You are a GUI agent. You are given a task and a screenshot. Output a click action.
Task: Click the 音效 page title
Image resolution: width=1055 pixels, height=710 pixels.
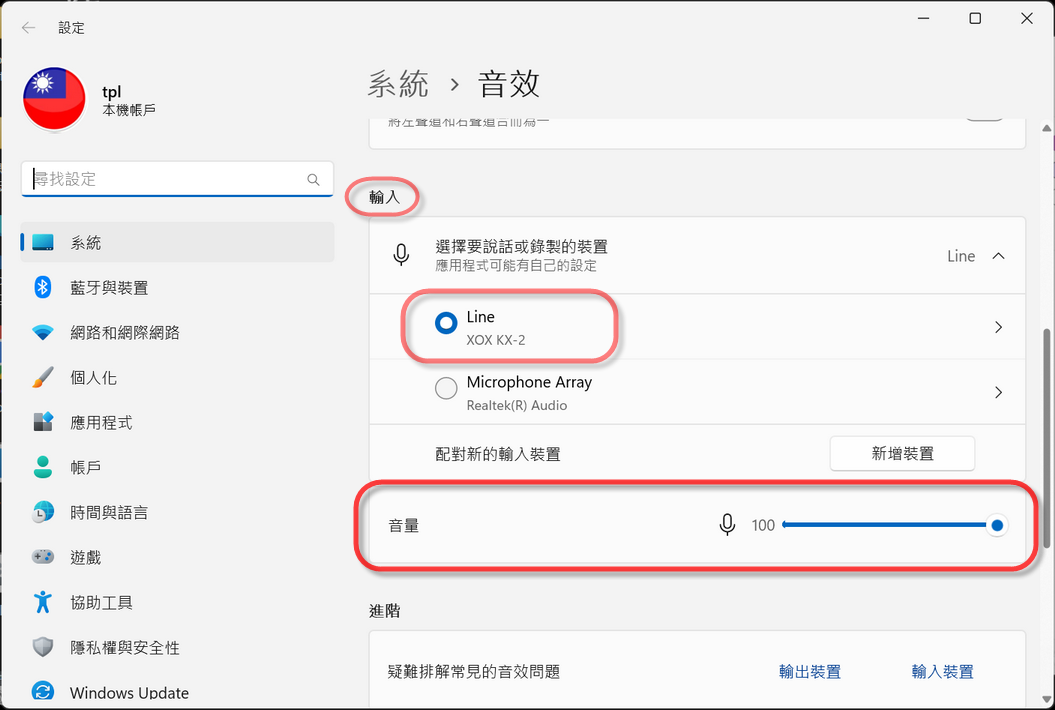(509, 84)
